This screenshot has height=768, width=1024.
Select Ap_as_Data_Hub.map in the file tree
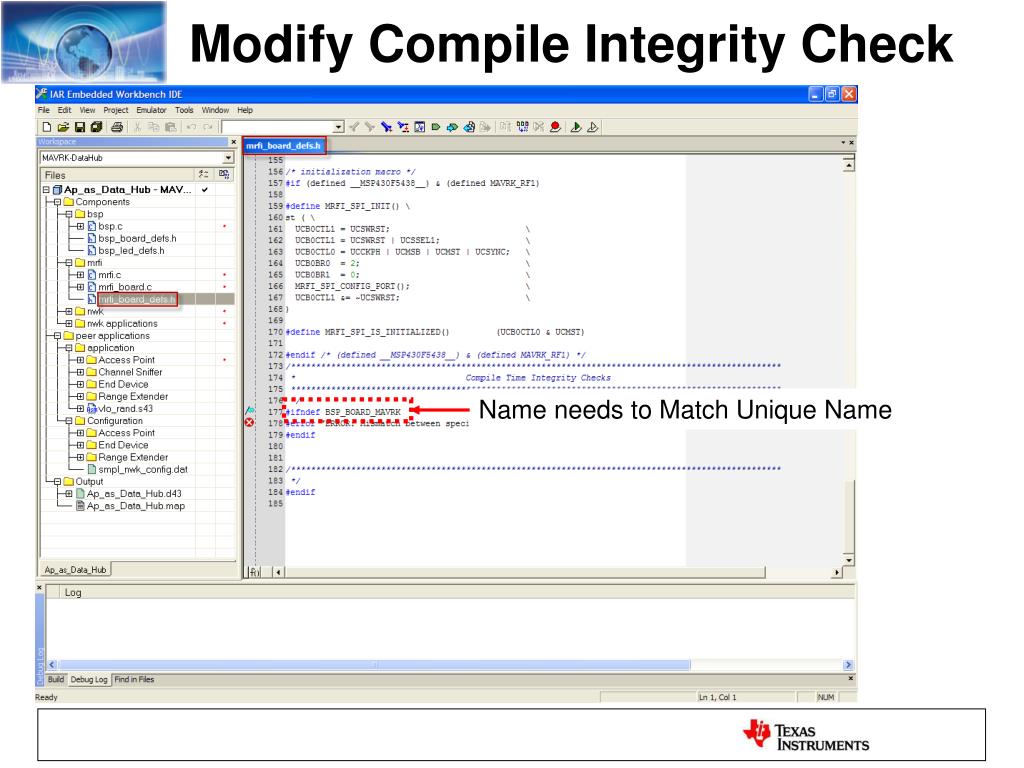(x=136, y=506)
